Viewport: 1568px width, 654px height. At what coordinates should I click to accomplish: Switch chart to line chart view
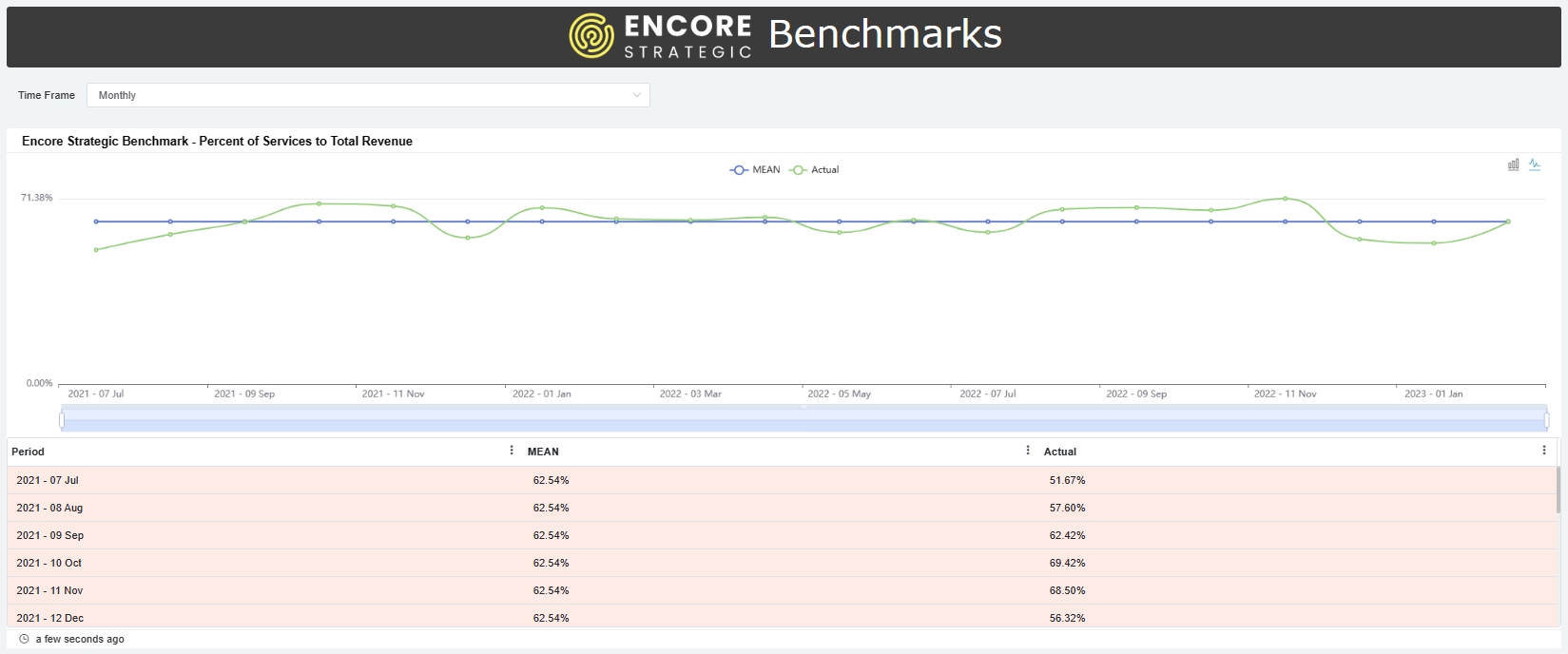click(x=1535, y=164)
